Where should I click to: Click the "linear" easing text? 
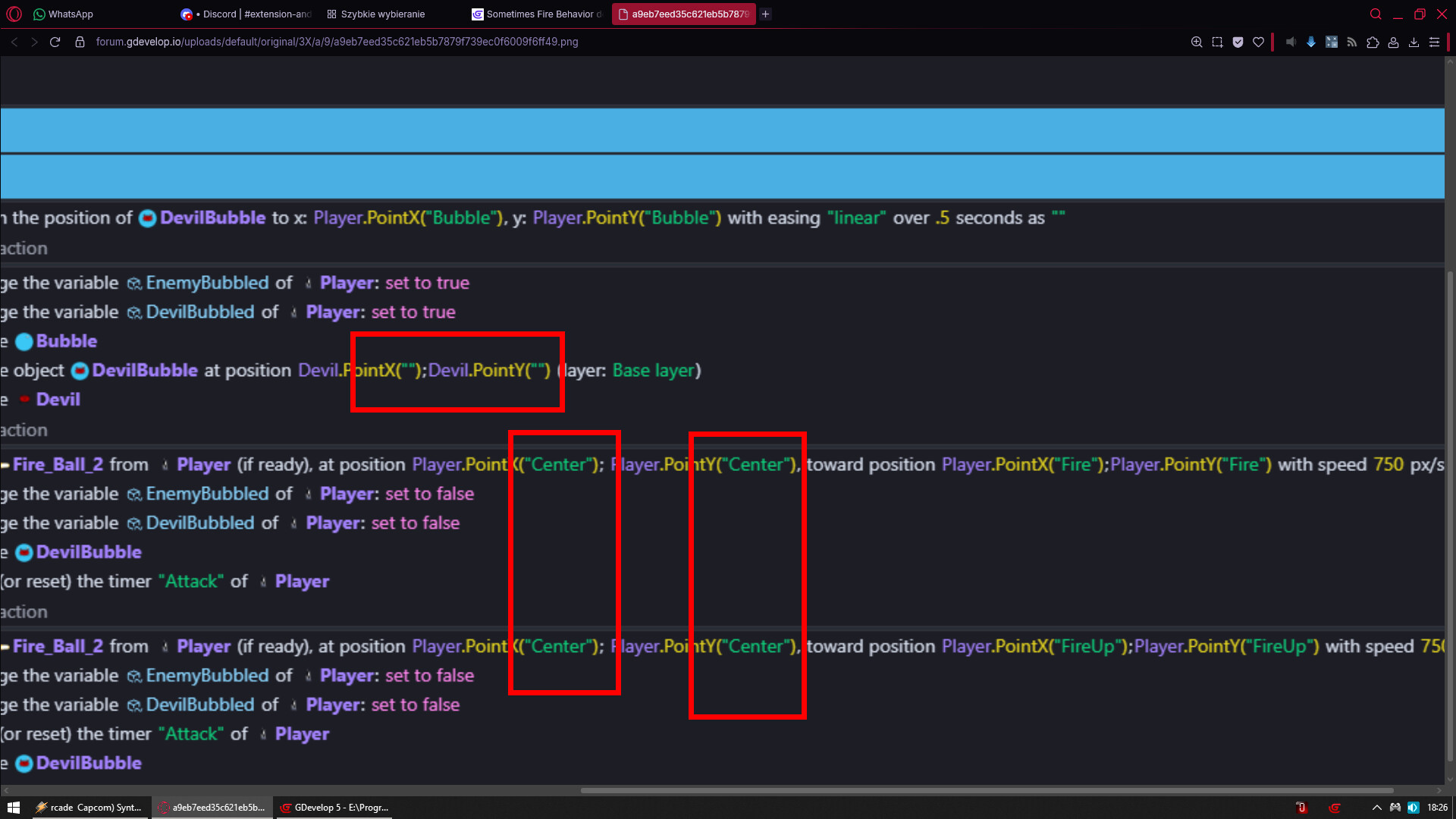[856, 218]
